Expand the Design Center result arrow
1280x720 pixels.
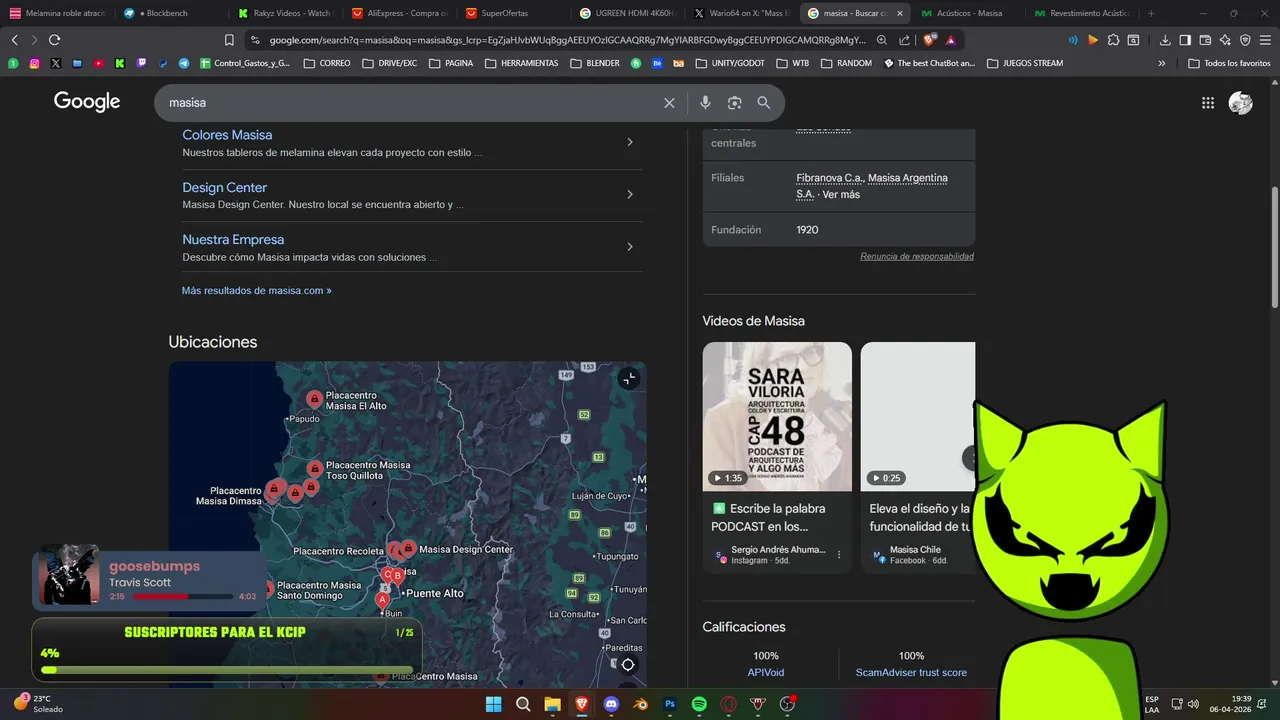[629, 194]
